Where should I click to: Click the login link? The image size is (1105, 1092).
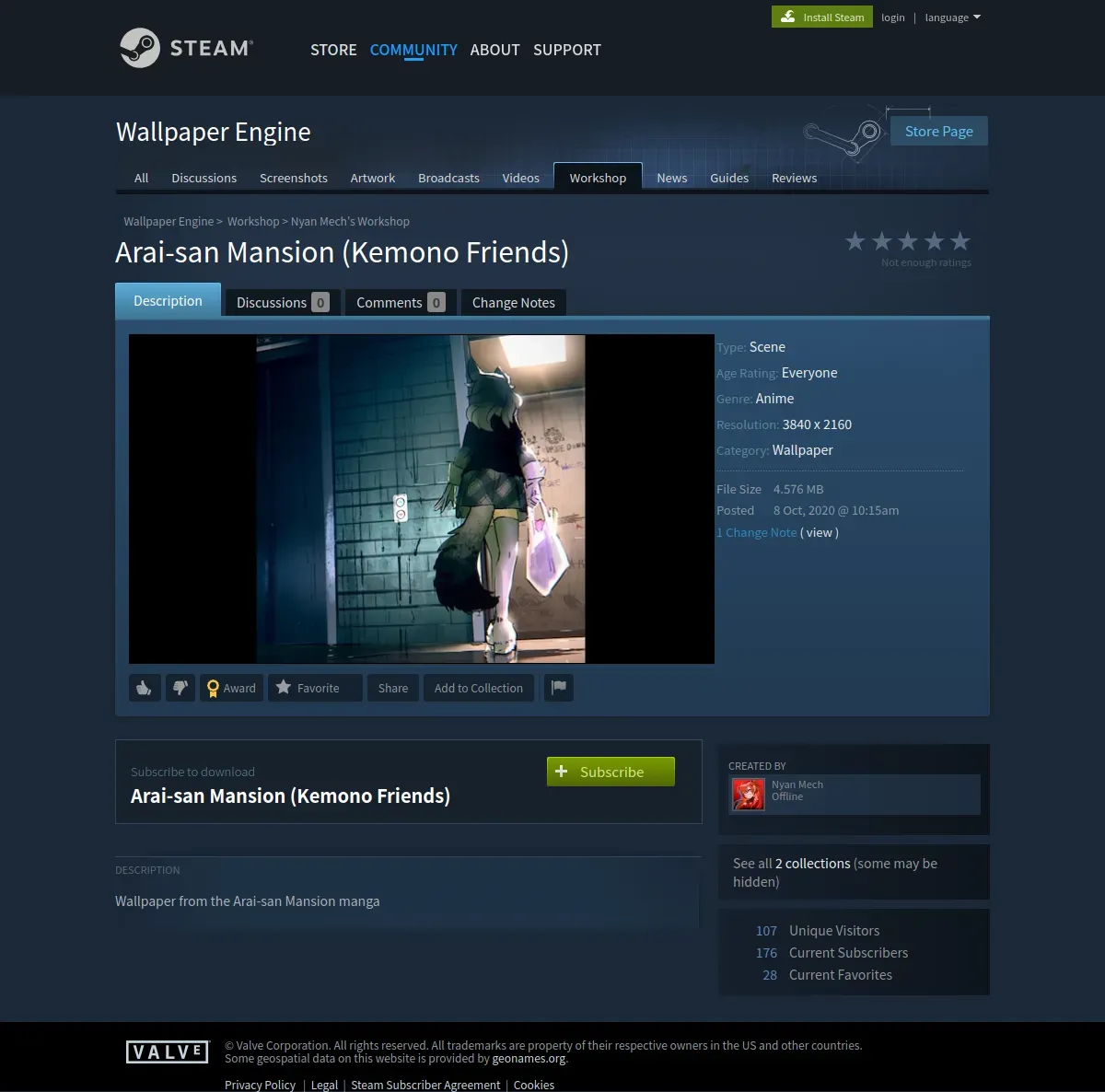pyautogui.click(x=893, y=17)
